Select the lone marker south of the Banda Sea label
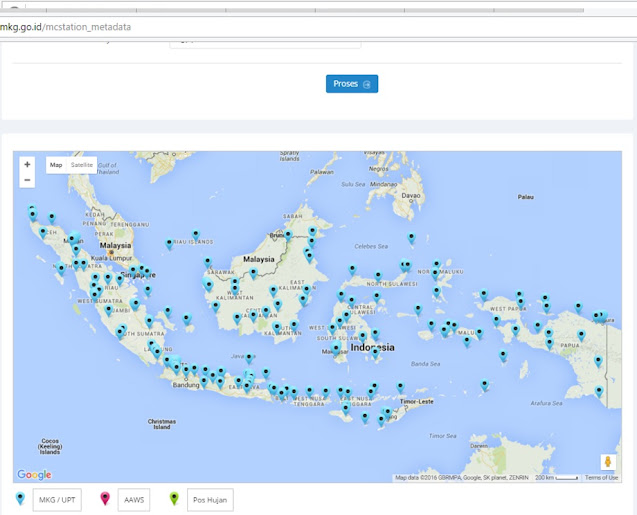The image size is (637, 515). click(484, 384)
